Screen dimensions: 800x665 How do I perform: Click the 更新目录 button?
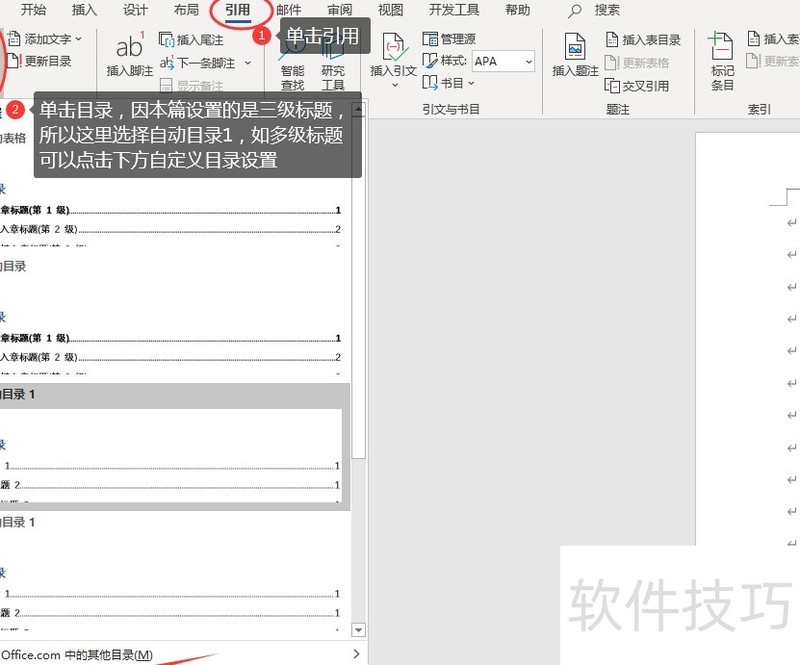(39, 61)
